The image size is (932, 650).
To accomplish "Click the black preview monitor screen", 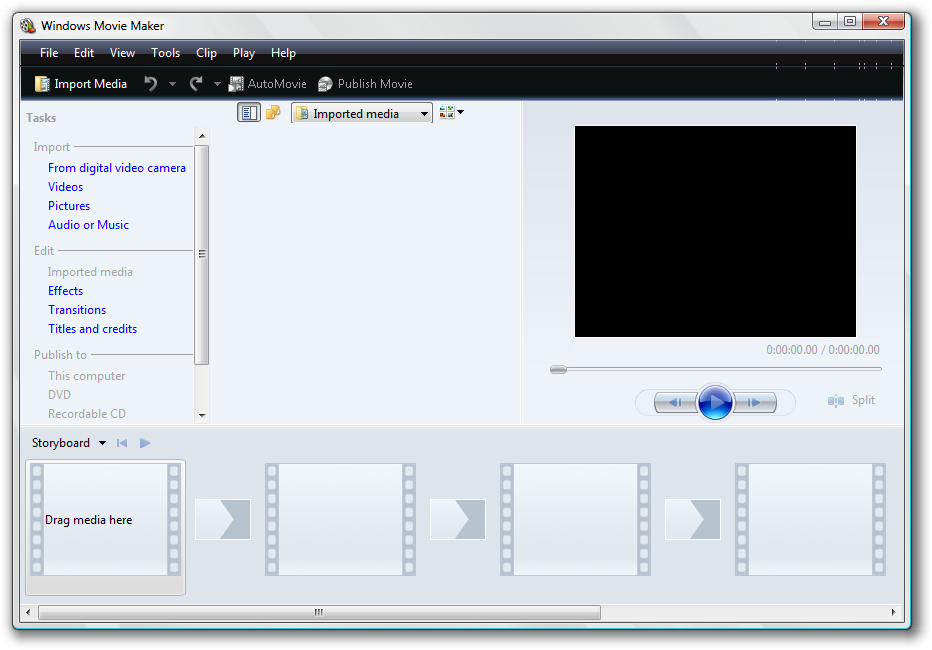I will 715,231.
